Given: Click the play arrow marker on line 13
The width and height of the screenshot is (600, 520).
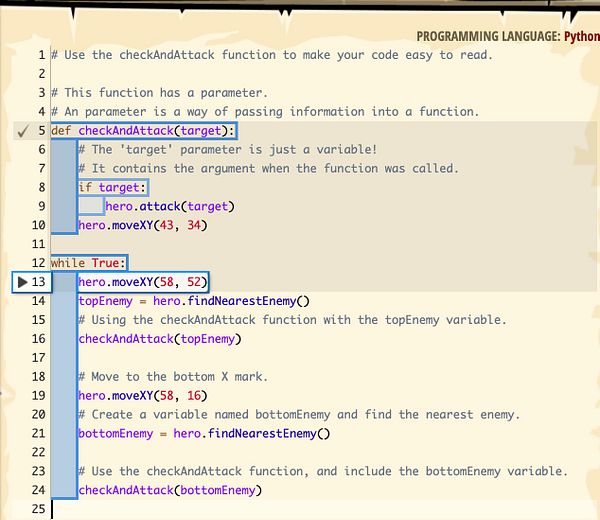Looking at the screenshot, I should click(x=23, y=282).
